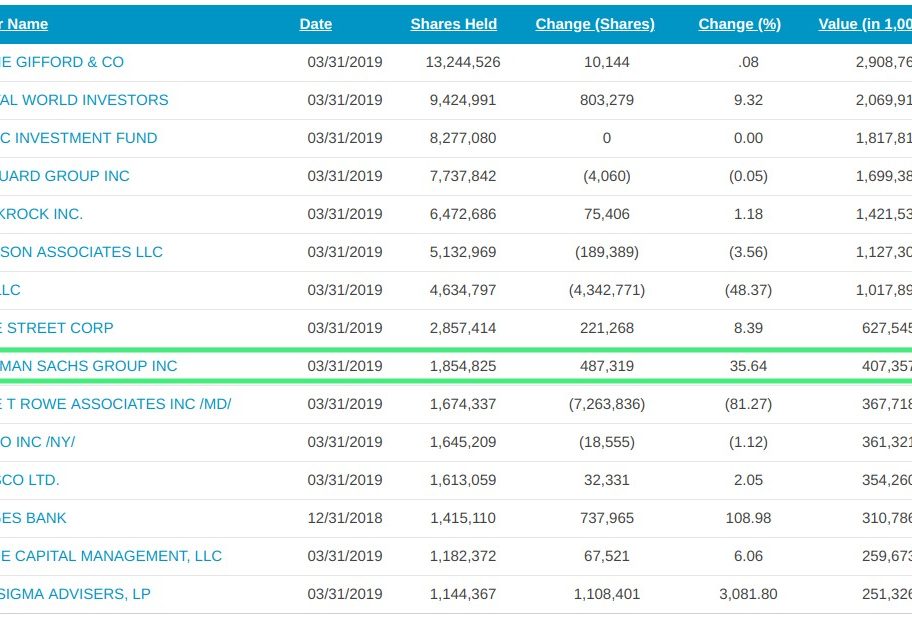
Task: Select shares held value 1,645,209
Action: click(463, 442)
